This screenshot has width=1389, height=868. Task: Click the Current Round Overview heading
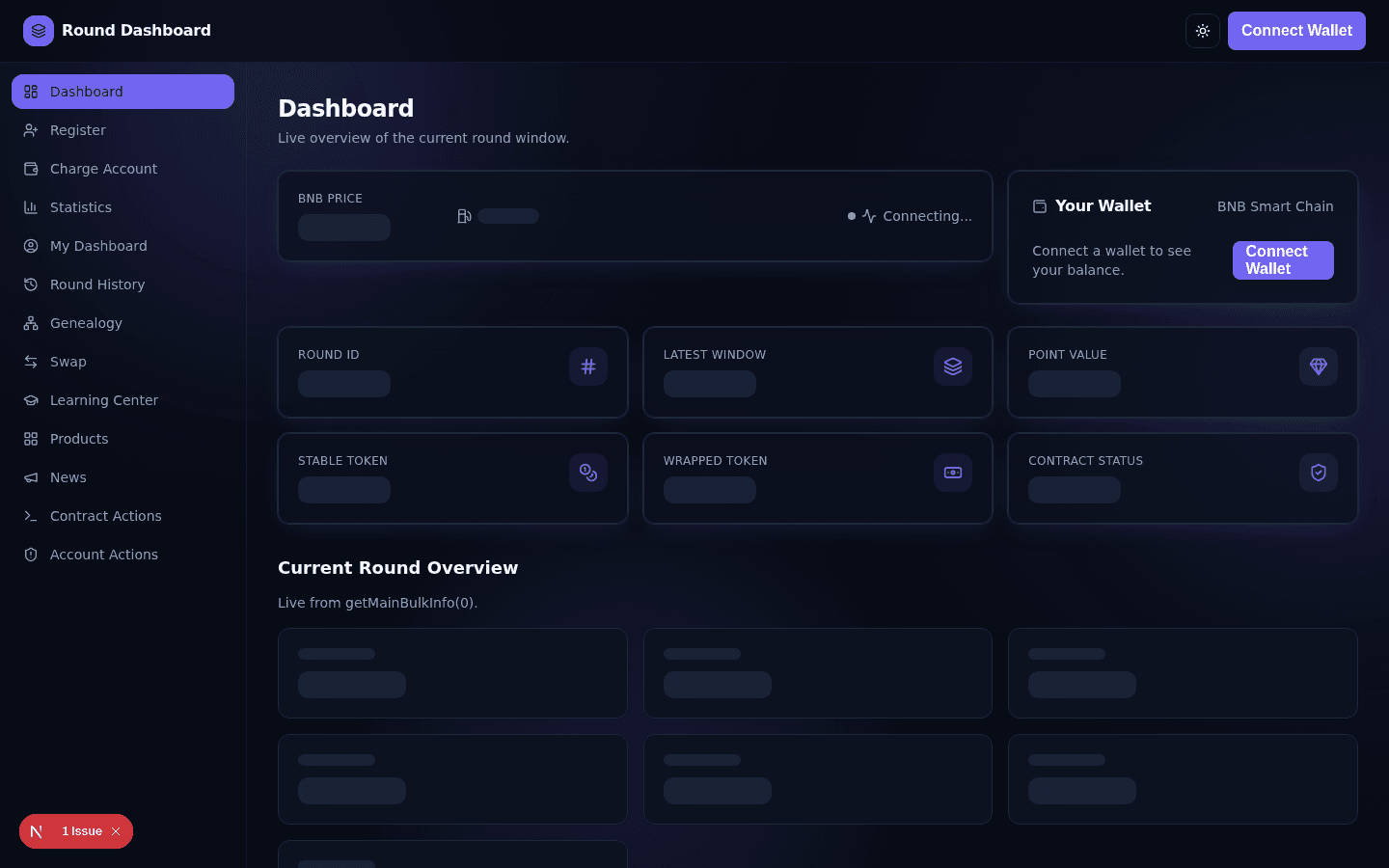[x=397, y=568]
